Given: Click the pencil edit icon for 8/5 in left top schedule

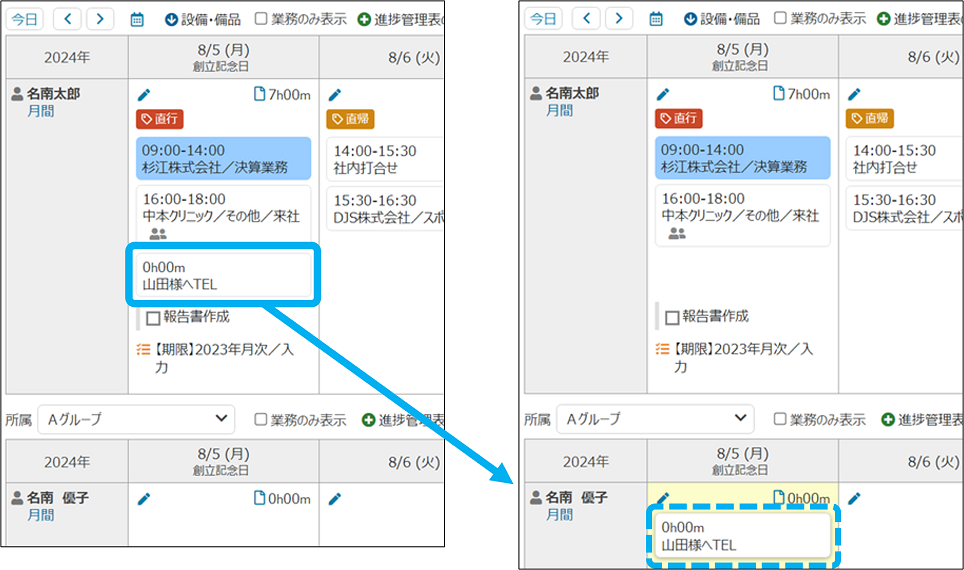Looking at the screenshot, I should click(144, 95).
